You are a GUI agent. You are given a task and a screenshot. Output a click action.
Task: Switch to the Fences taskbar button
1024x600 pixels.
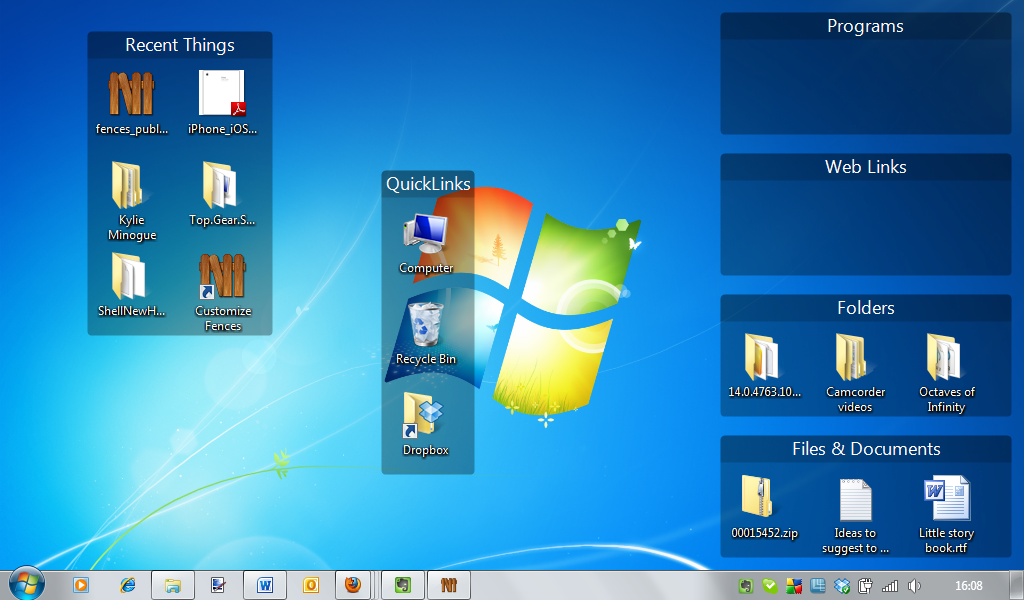click(x=449, y=585)
